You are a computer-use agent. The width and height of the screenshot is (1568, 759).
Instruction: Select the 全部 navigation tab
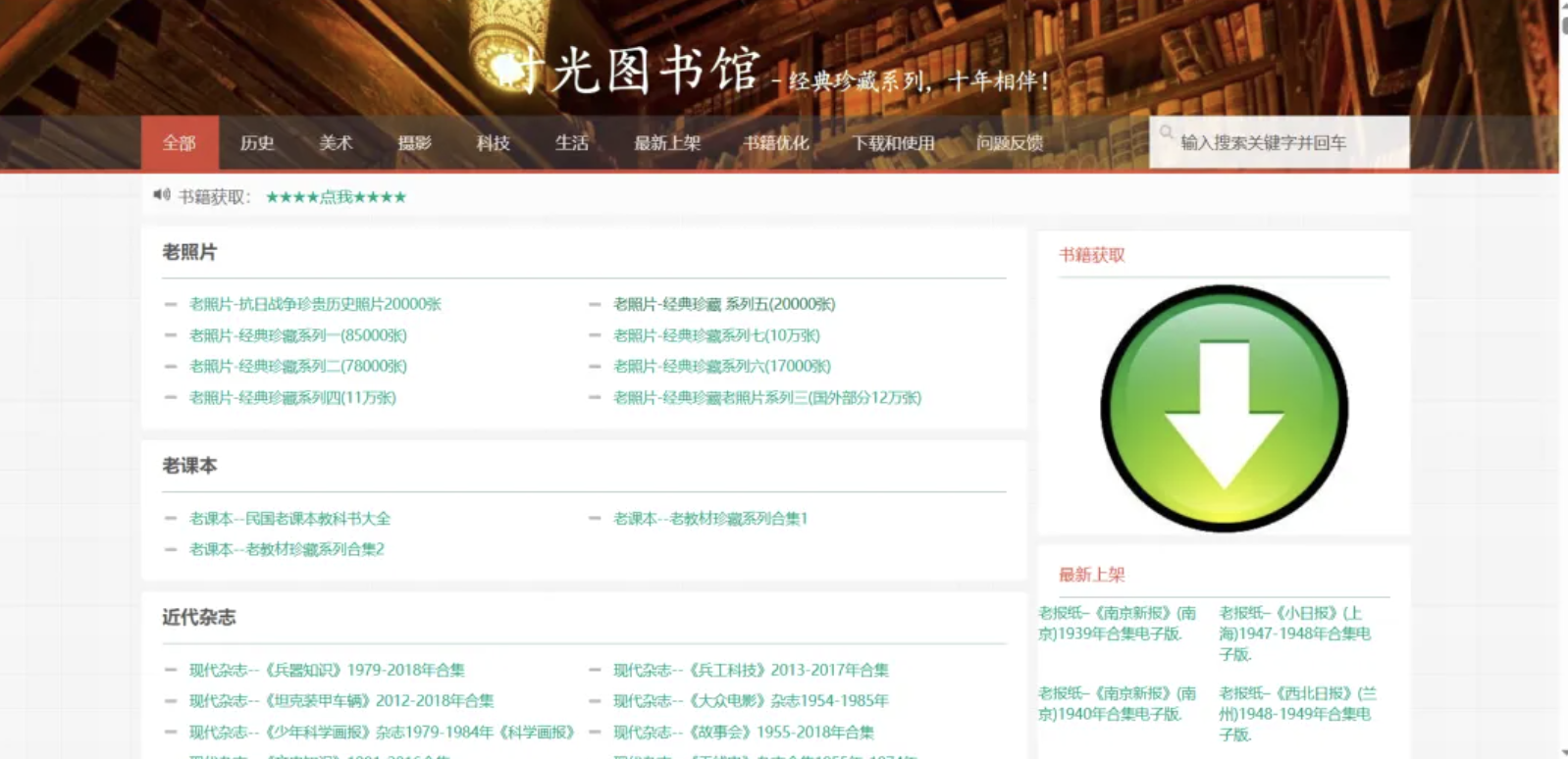click(x=180, y=143)
